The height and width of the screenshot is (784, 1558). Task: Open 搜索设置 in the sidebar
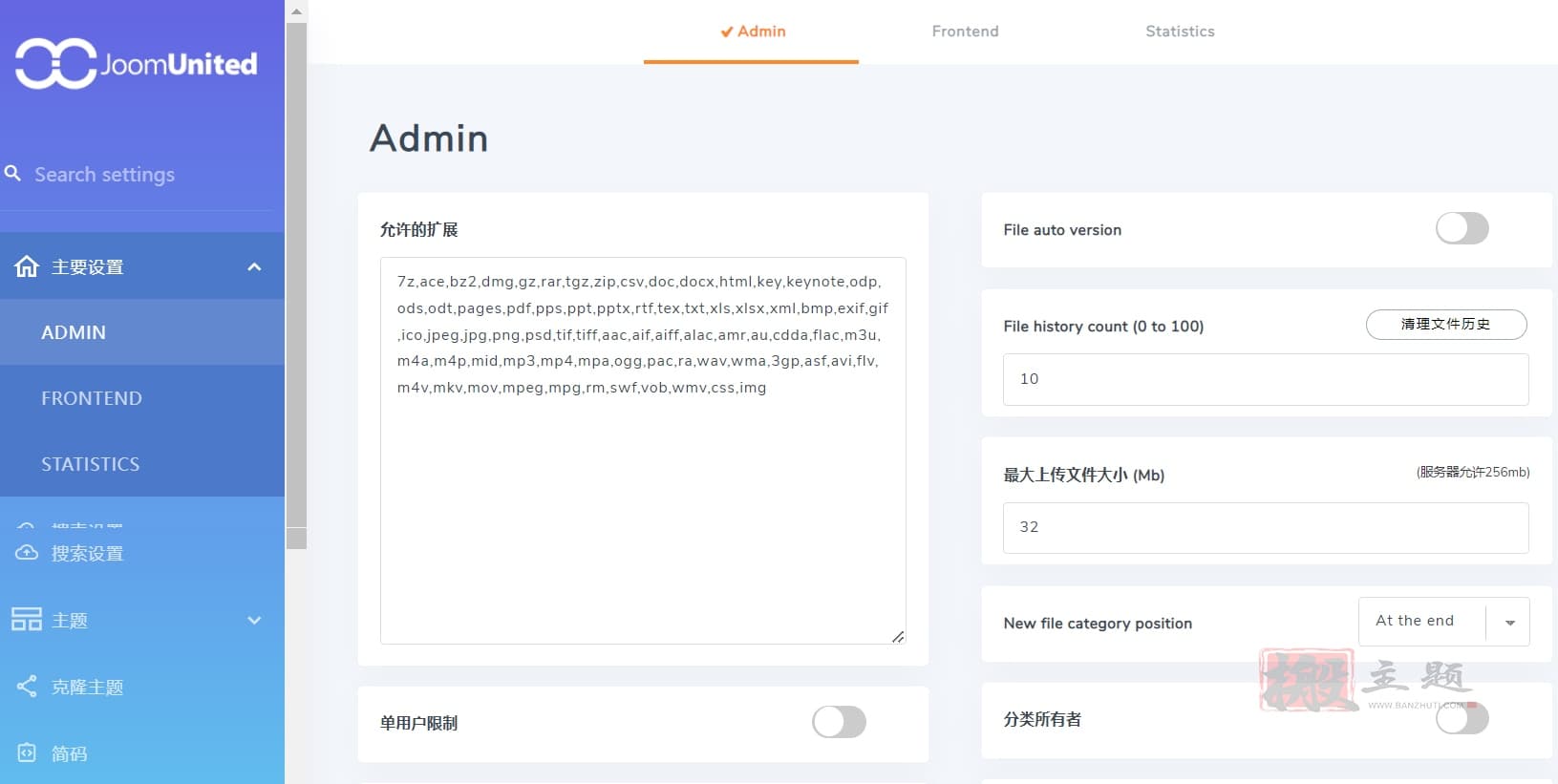click(x=142, y=553)
